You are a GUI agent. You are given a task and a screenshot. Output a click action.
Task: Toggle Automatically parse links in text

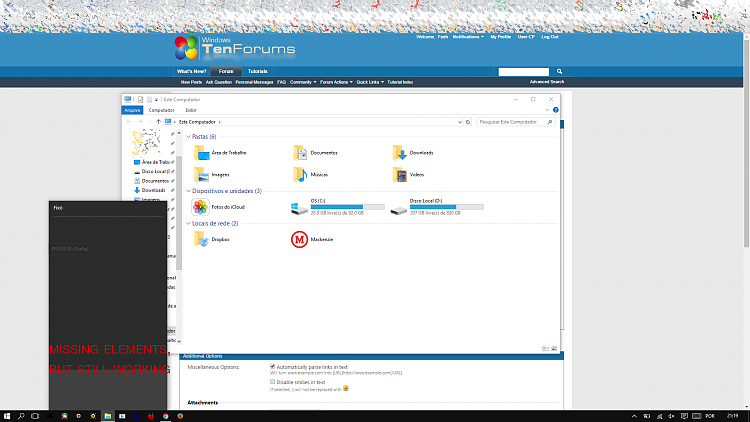(273, 366)
